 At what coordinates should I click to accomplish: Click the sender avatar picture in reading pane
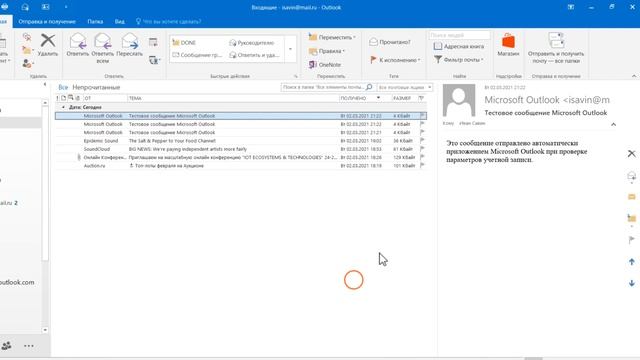click(x=459, y=100)
